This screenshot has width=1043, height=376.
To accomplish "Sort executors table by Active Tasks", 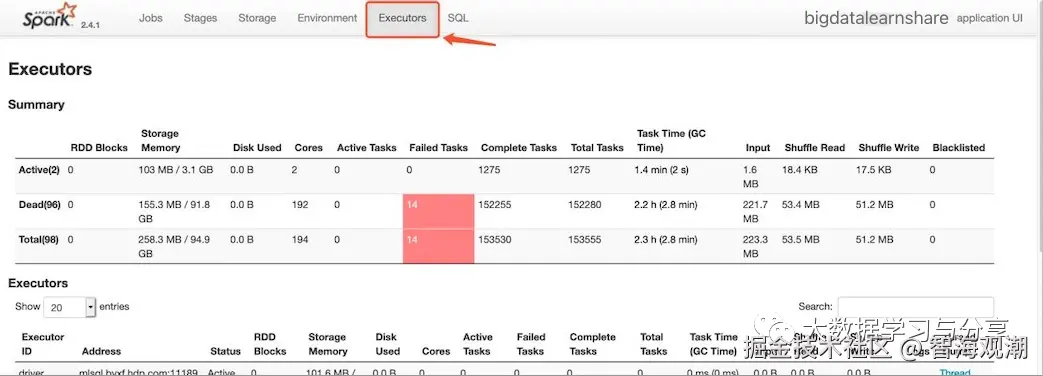I will [478, 343].
